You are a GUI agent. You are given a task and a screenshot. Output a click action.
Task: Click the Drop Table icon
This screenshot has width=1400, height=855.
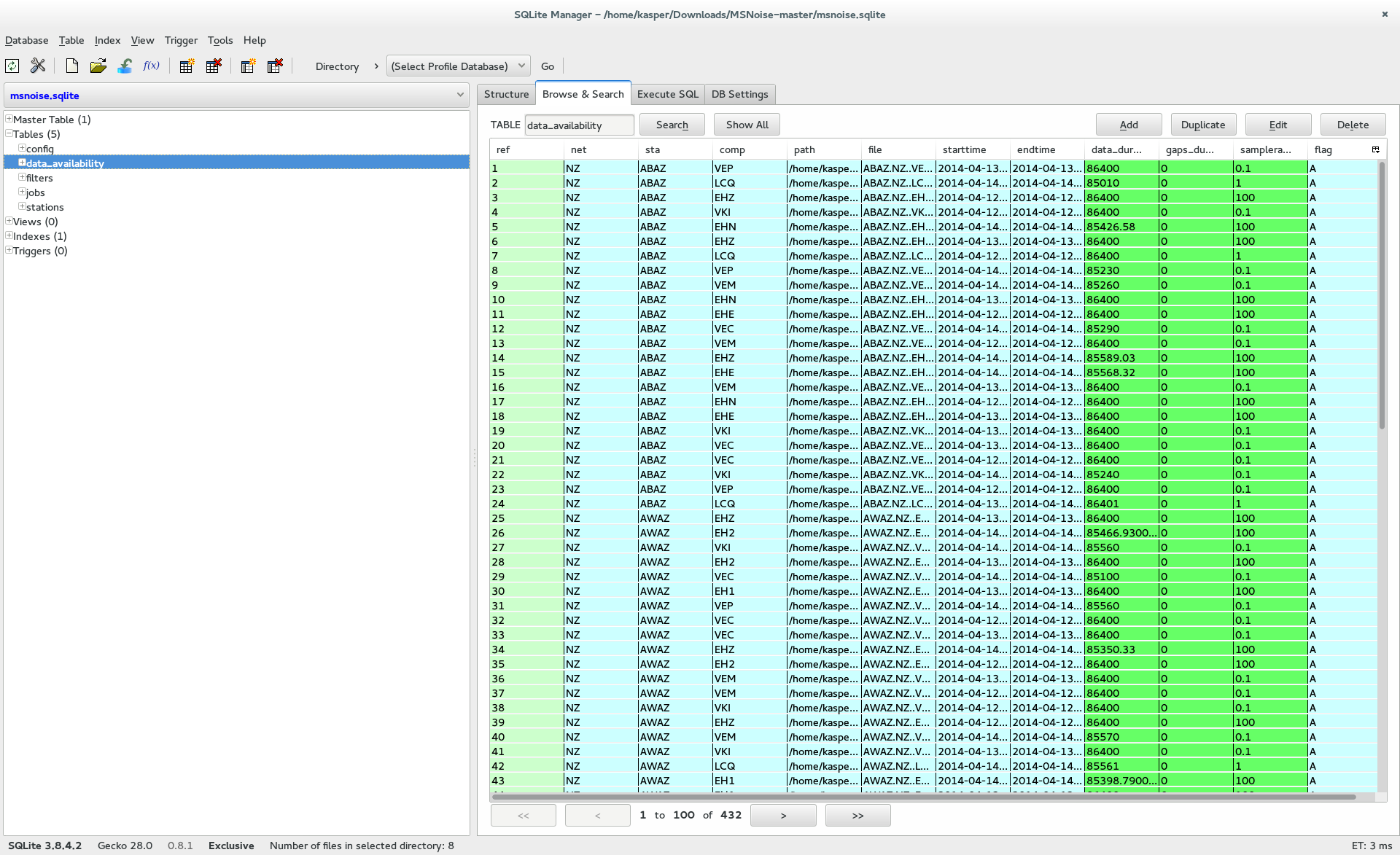[x=214, y=66]
